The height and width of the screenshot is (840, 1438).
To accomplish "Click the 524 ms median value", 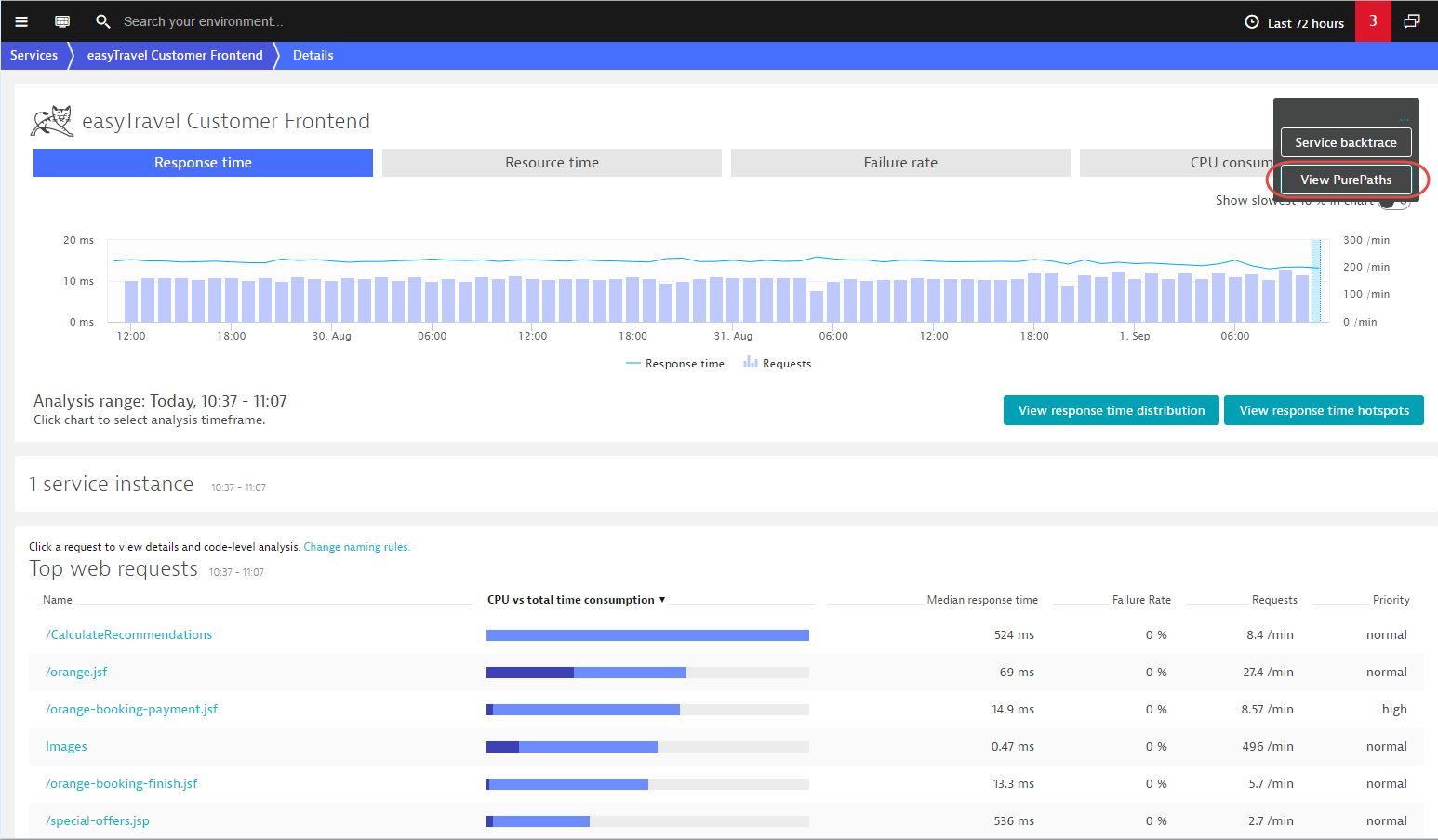I will click(x=1014, y=635).
